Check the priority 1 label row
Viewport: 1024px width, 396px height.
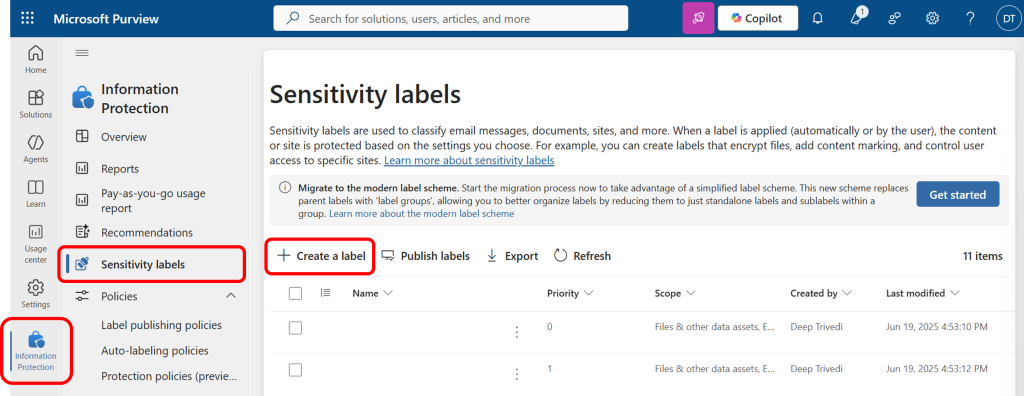[295, 370]
